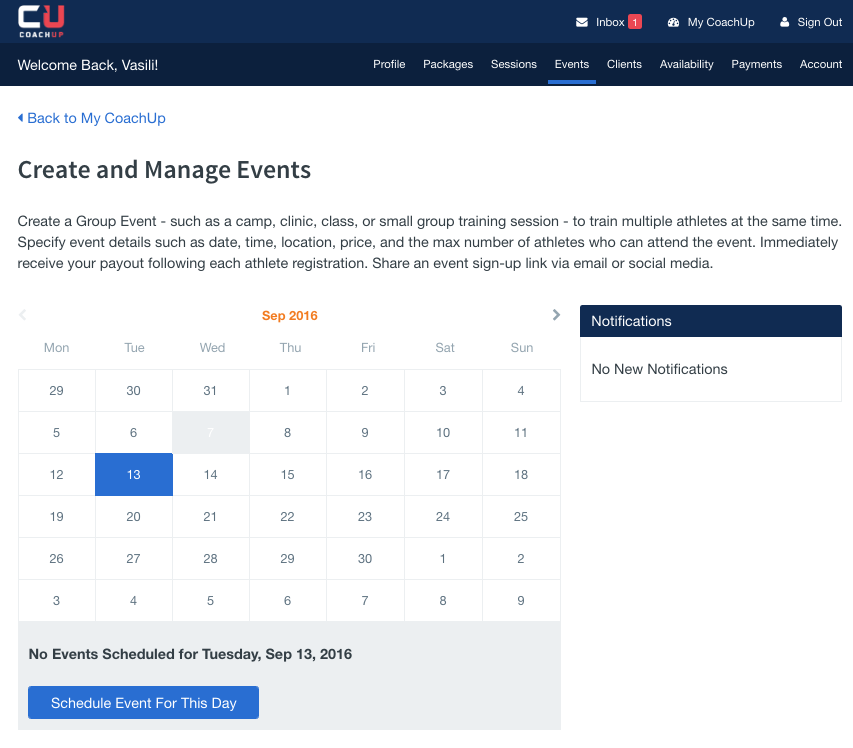Select September 22 in the calendar

click(x=288, y=516)
